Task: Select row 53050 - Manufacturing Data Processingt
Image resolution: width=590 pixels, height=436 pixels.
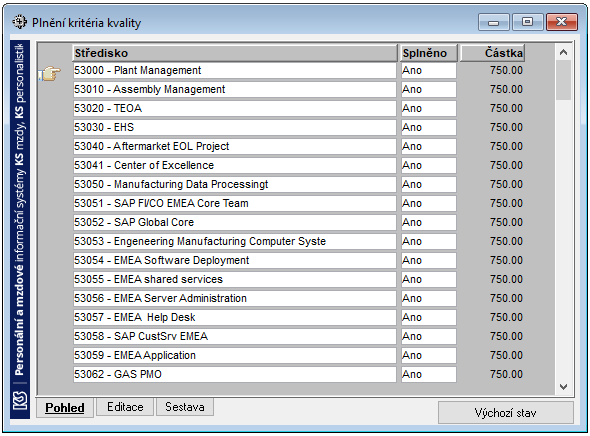Action: click(235, 184)
